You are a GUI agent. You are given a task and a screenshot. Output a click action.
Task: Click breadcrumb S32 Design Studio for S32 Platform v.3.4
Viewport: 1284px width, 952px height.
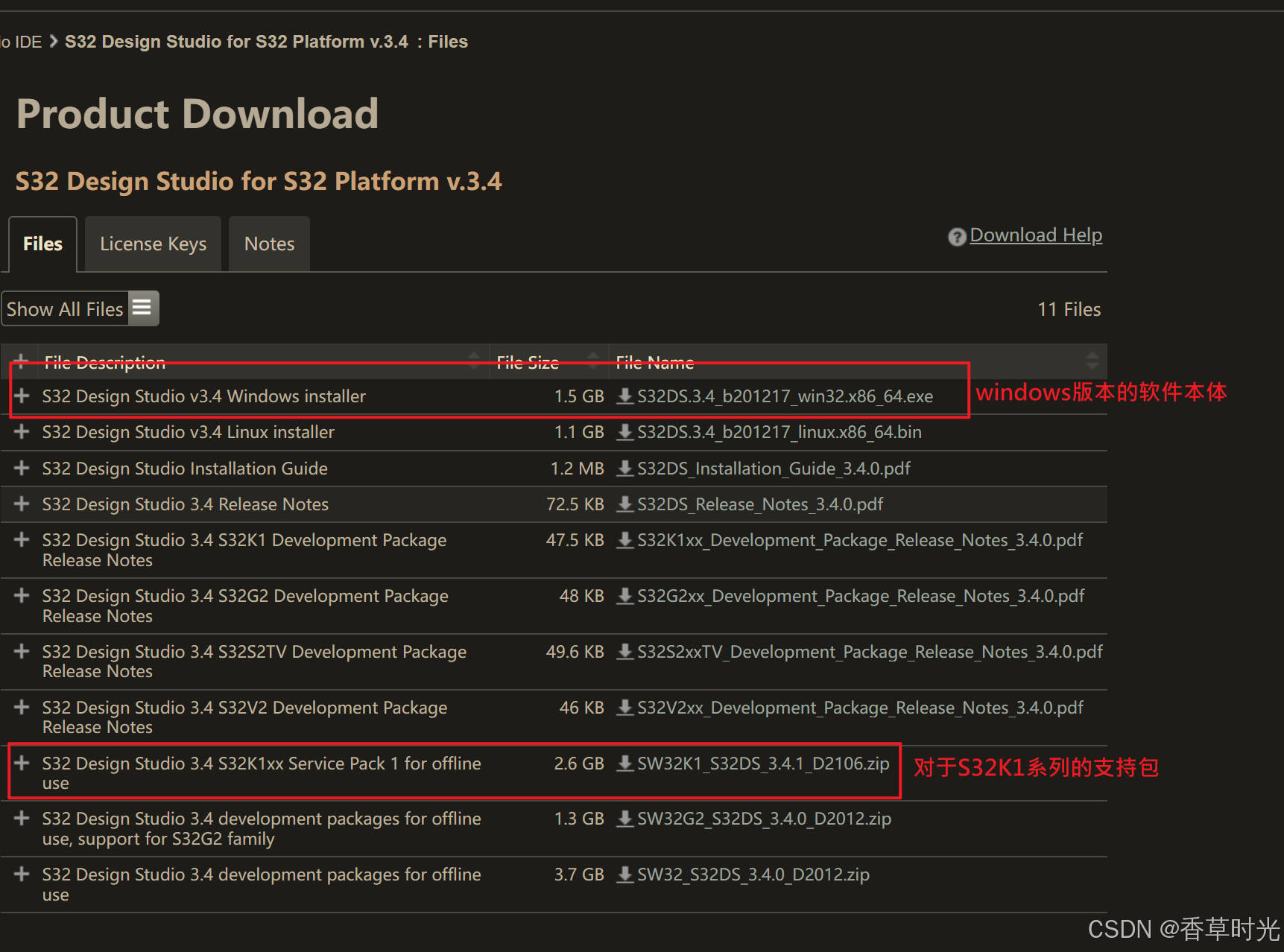pos(236,42)
